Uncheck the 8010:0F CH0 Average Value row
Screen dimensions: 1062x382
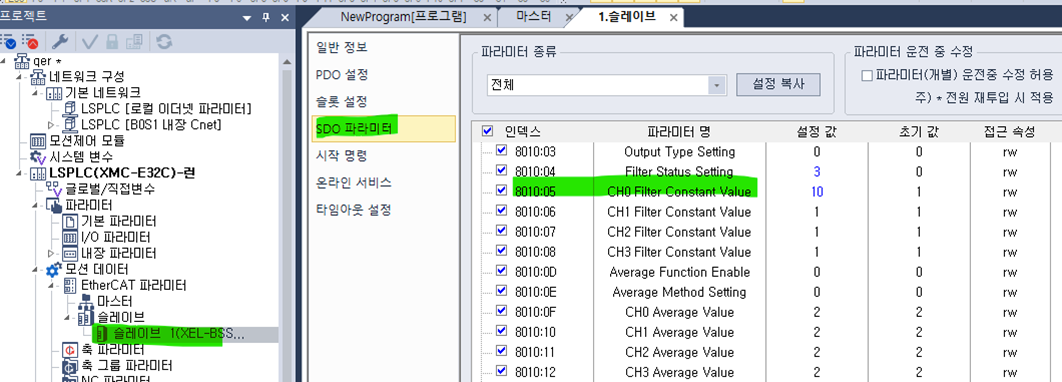(x=501, y=312)
